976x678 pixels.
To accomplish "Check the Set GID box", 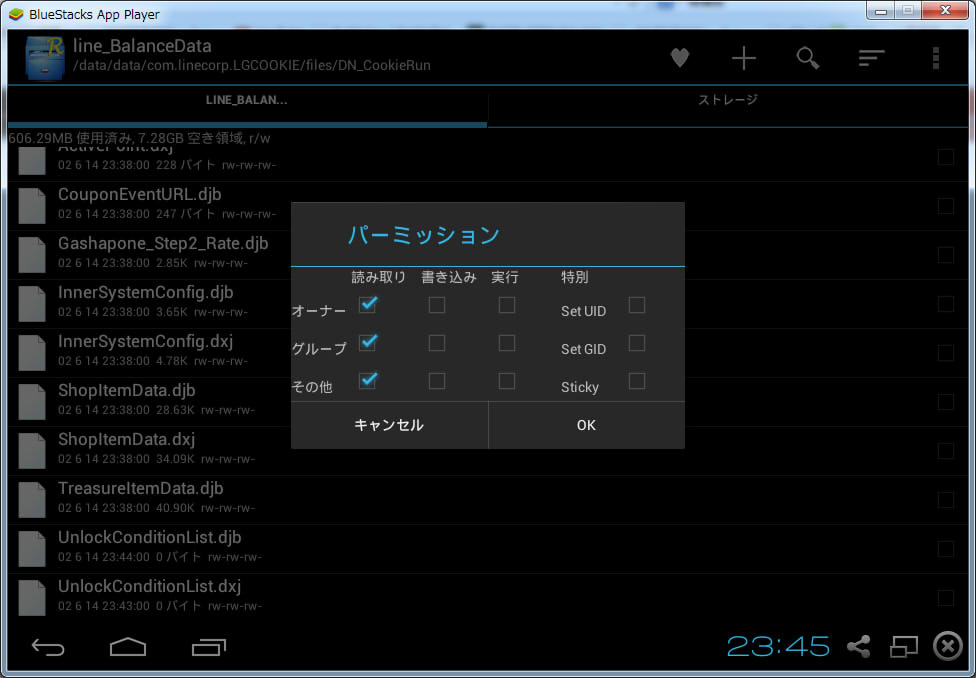I will point(637,343).
